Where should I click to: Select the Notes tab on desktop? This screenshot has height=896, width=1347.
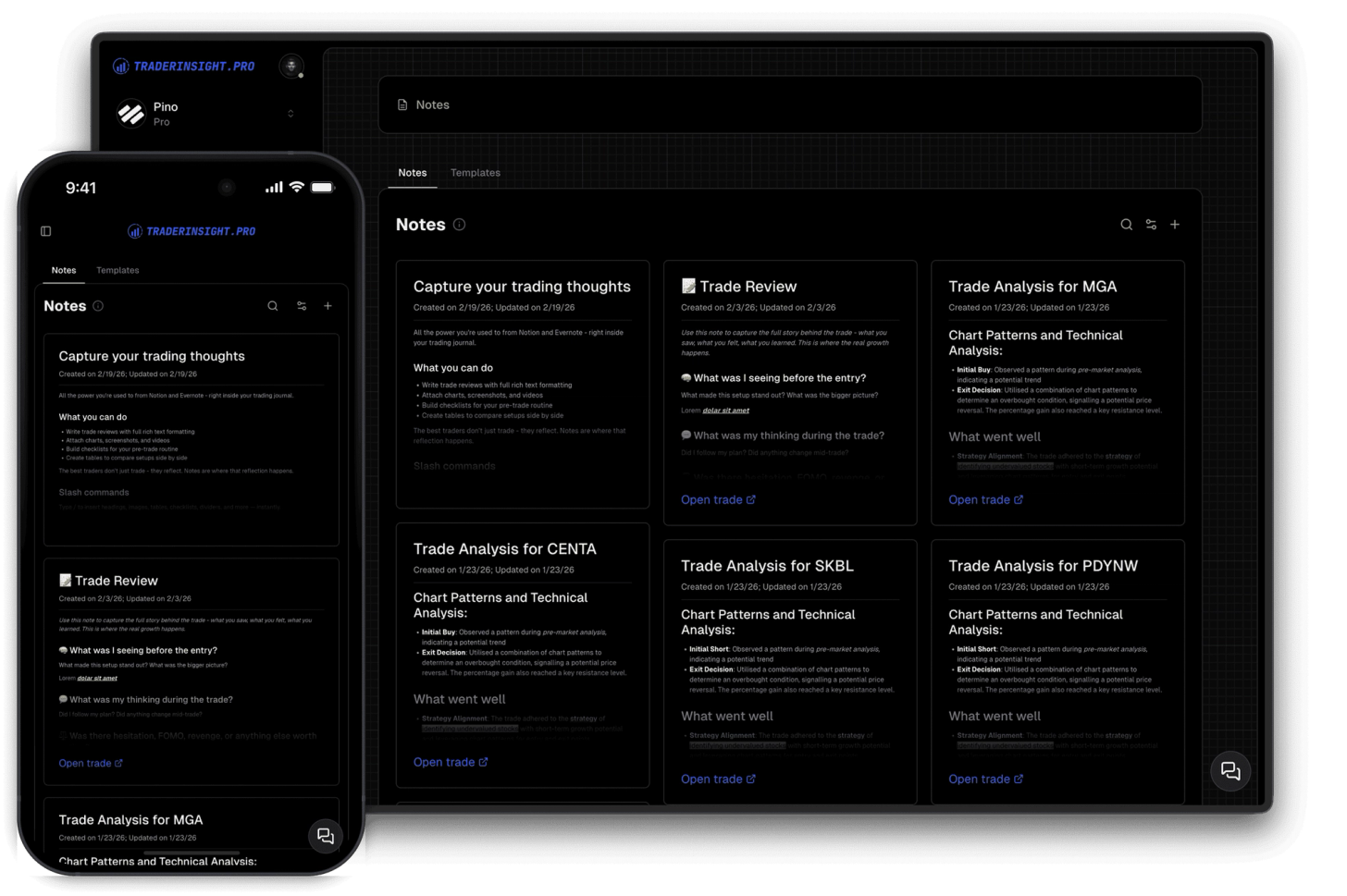pos(413,173)
